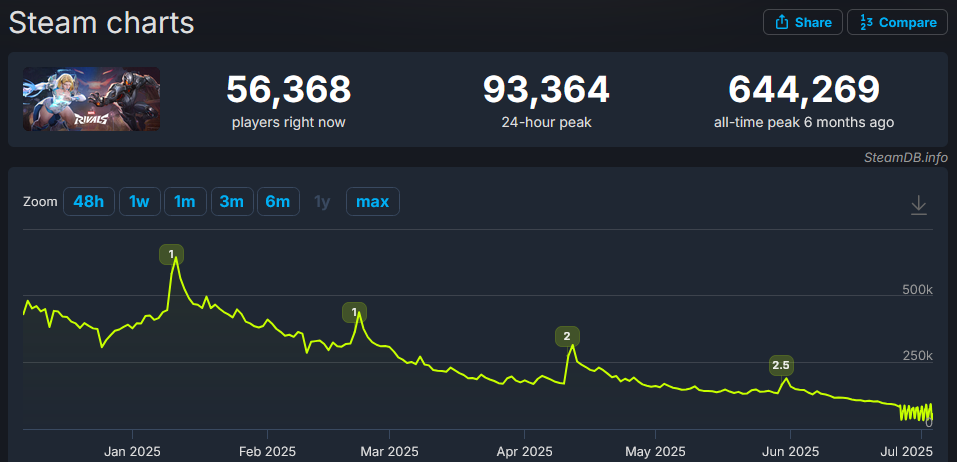Select the 1y zoom option
957x462 pixels.
coord(322,201)
